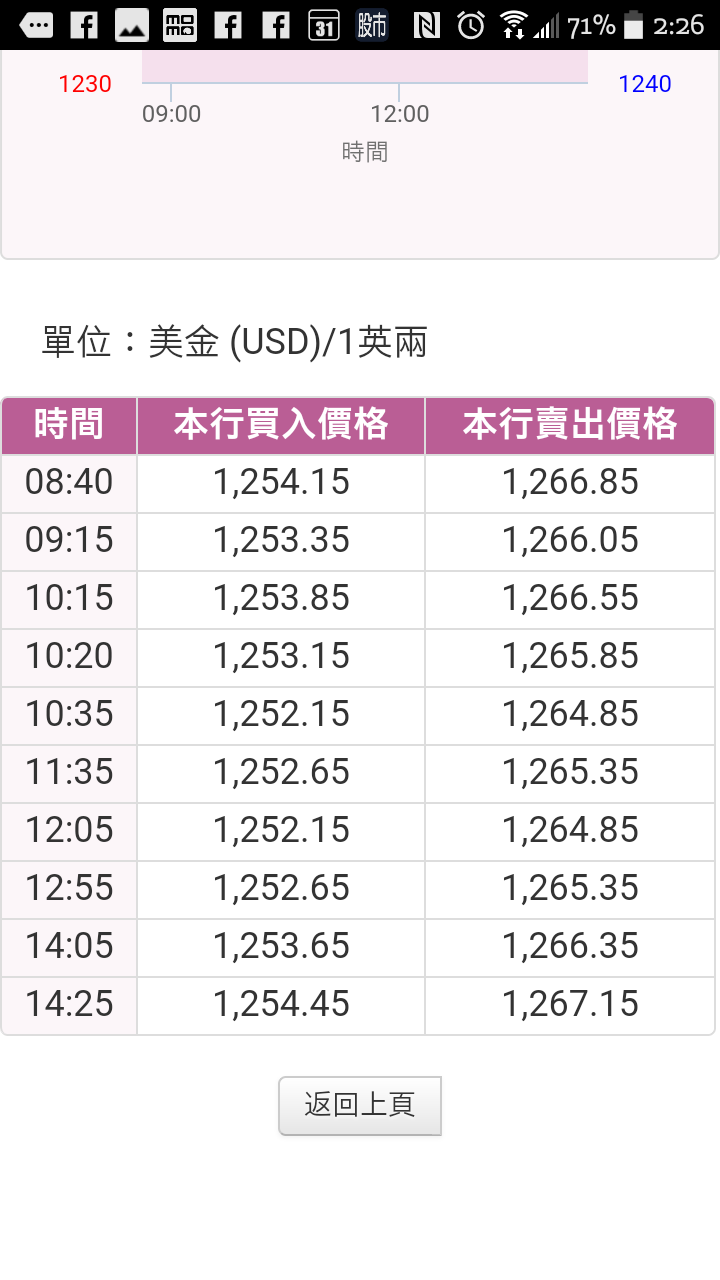Select the 08:40 time row cell

pos(69,483)
